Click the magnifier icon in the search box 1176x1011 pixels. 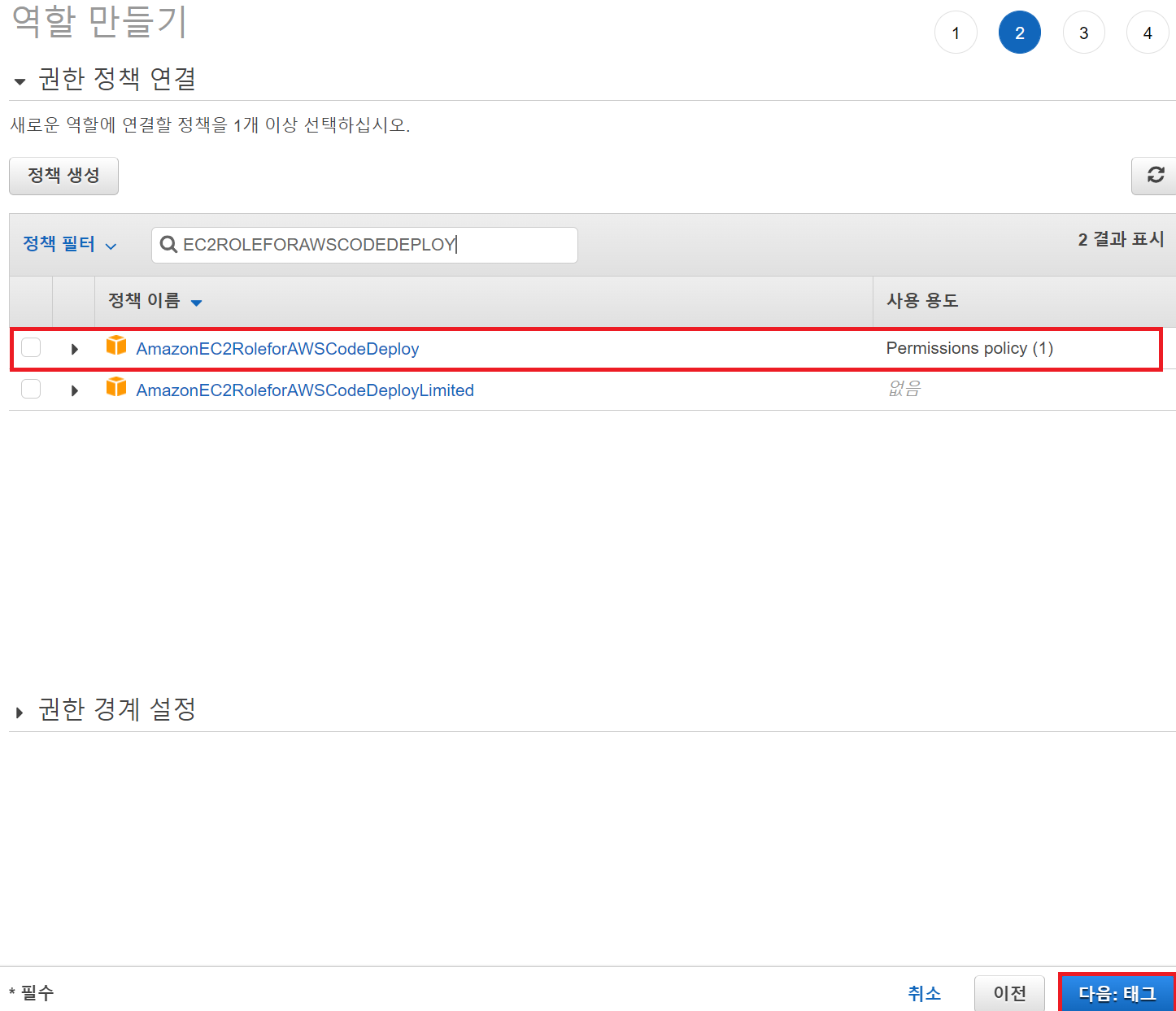tap(168, 245)
